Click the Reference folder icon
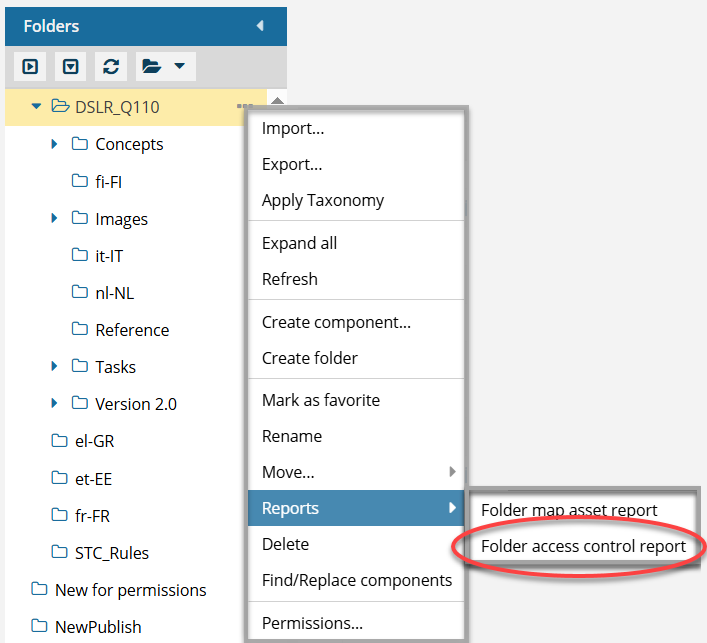The width and height of the screenshot is (707, 643). click(80, 330)
